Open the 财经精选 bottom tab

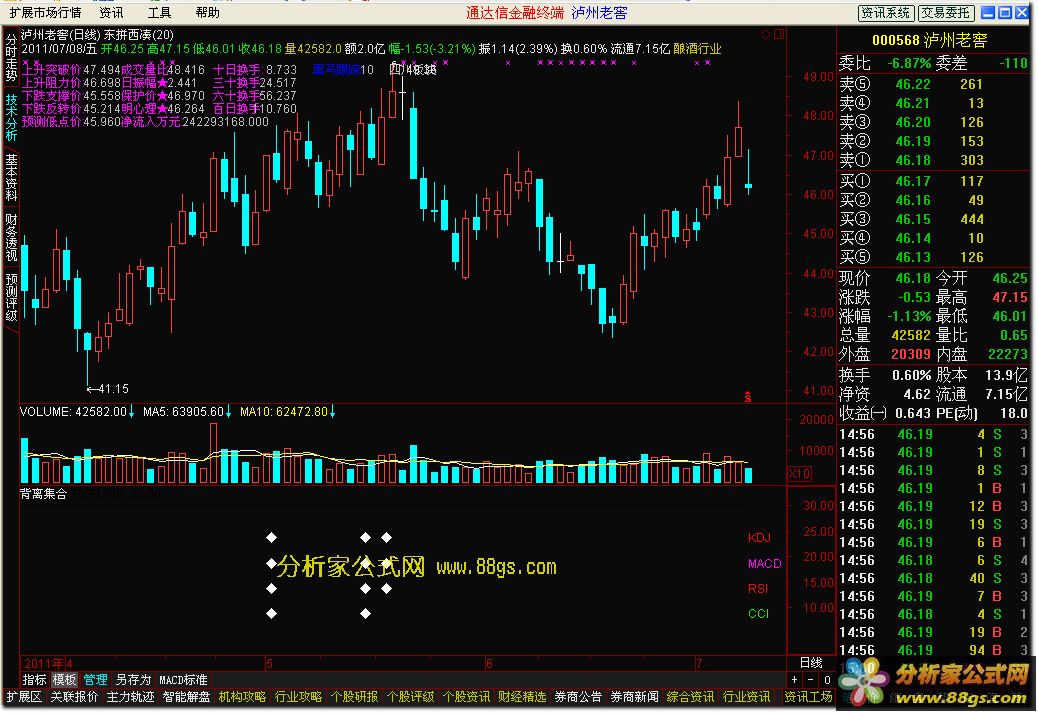(x=522, y=696)
